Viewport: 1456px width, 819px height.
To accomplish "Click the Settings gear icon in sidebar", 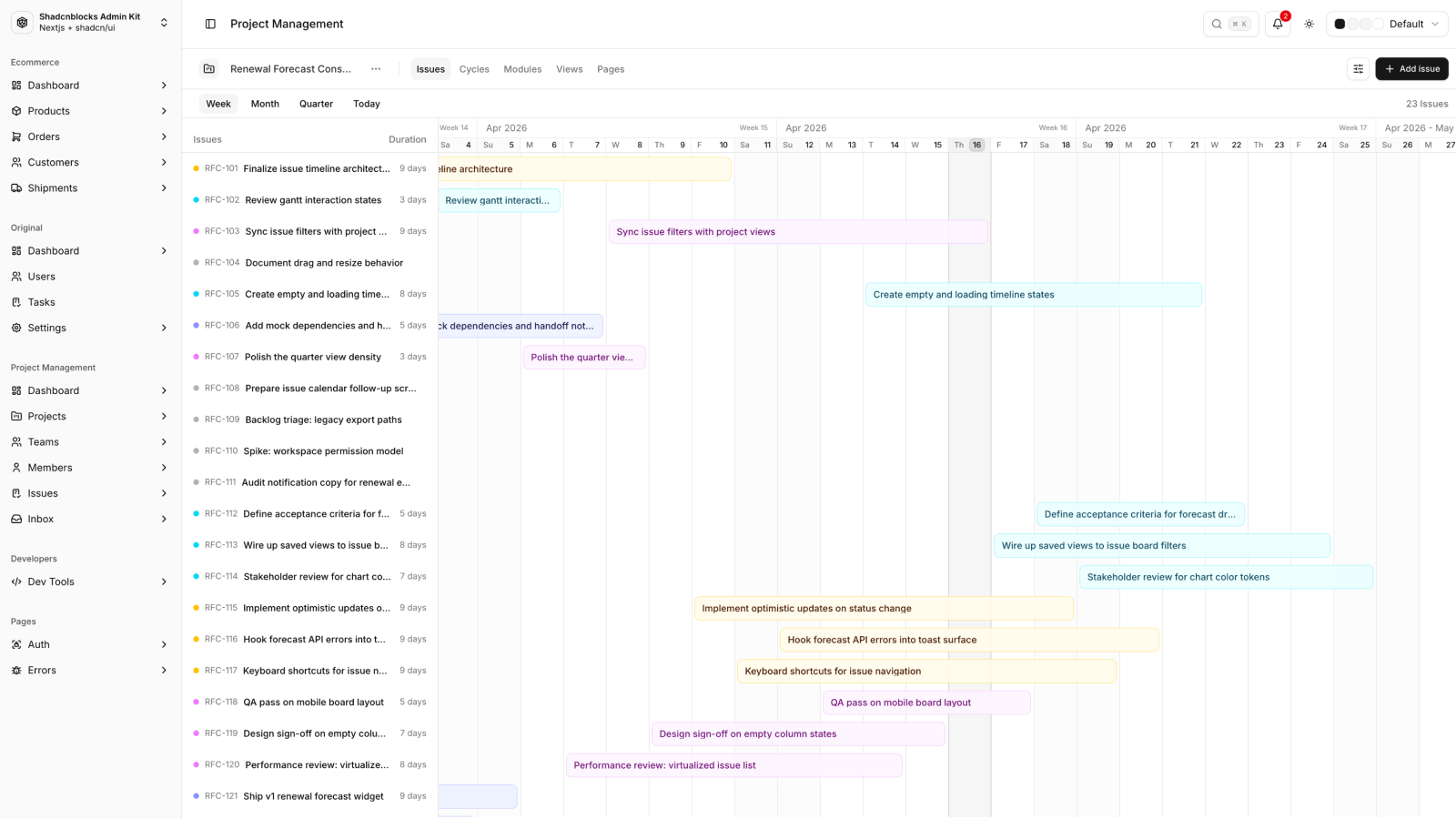I will tap(16, 328).
